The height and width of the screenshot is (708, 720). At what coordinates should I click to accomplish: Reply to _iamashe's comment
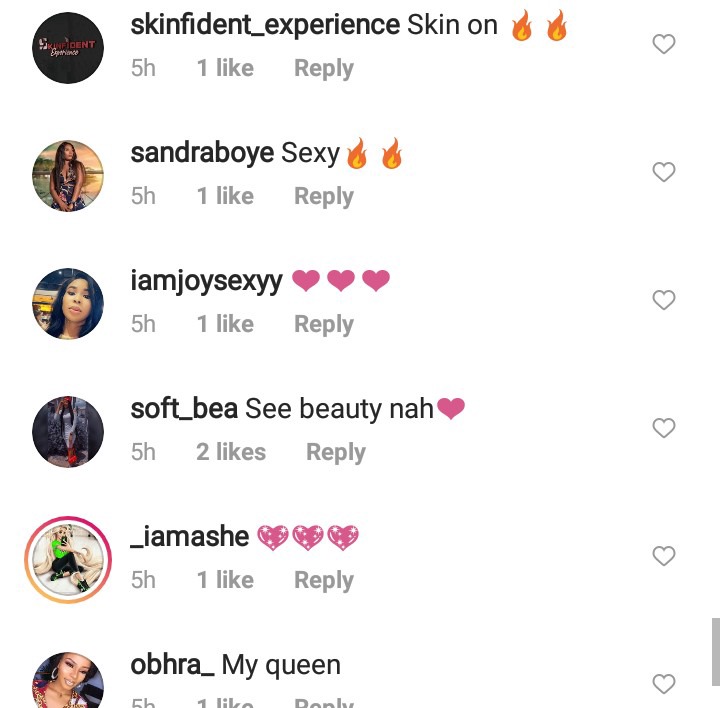point(324,580)
